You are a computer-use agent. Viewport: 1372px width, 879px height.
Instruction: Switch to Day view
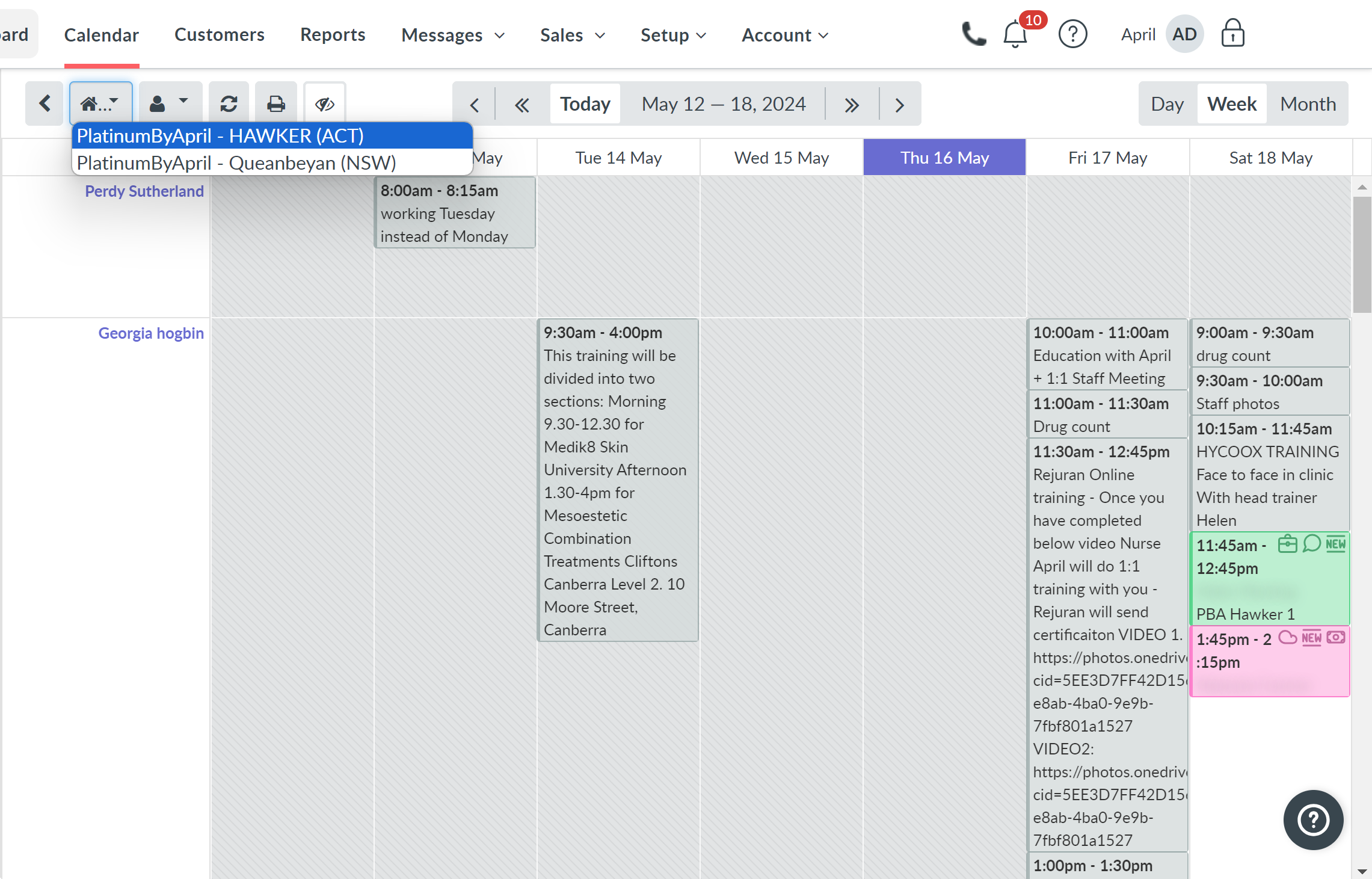(1167, 104)
